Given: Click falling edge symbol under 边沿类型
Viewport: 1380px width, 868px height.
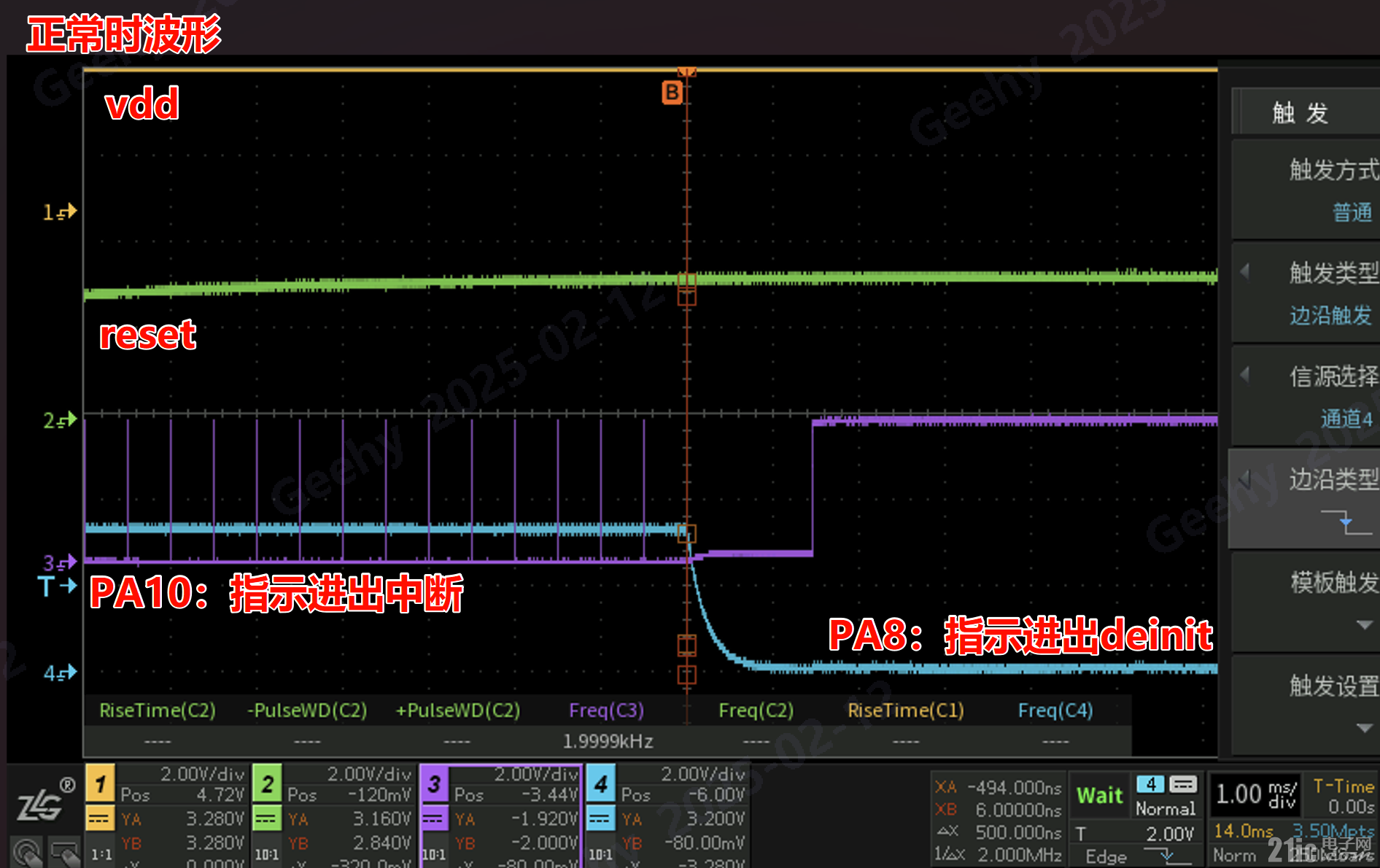Looking at the screenshot, I should click(x=1346, y=522).
